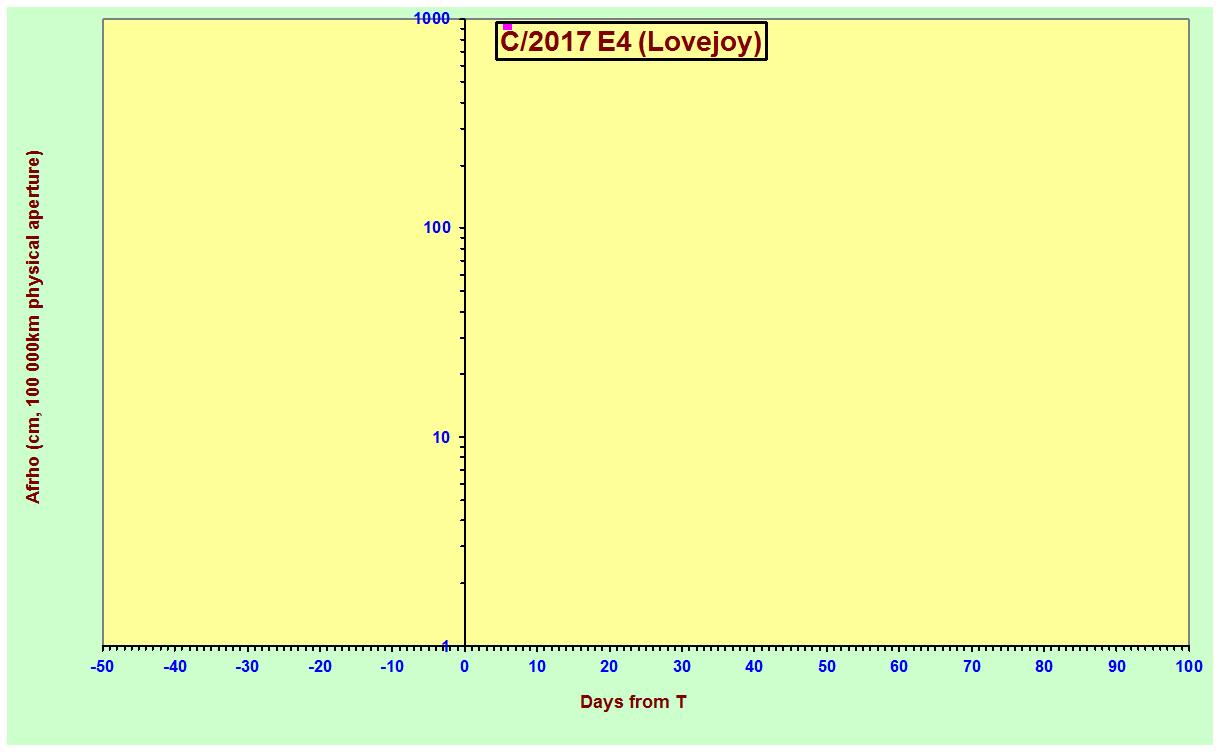Click the x-axis title Days from T
Image resolution: width=1220 pixels, height=752 pixels.
[633, 702]
